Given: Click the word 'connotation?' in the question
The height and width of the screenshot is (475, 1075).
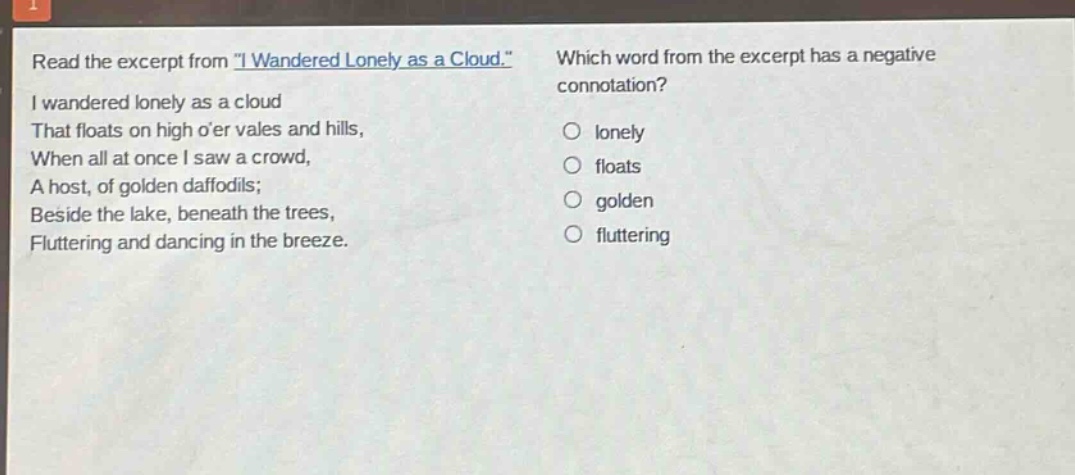Looking at the screenshot, I should click(x=612, y=86).
